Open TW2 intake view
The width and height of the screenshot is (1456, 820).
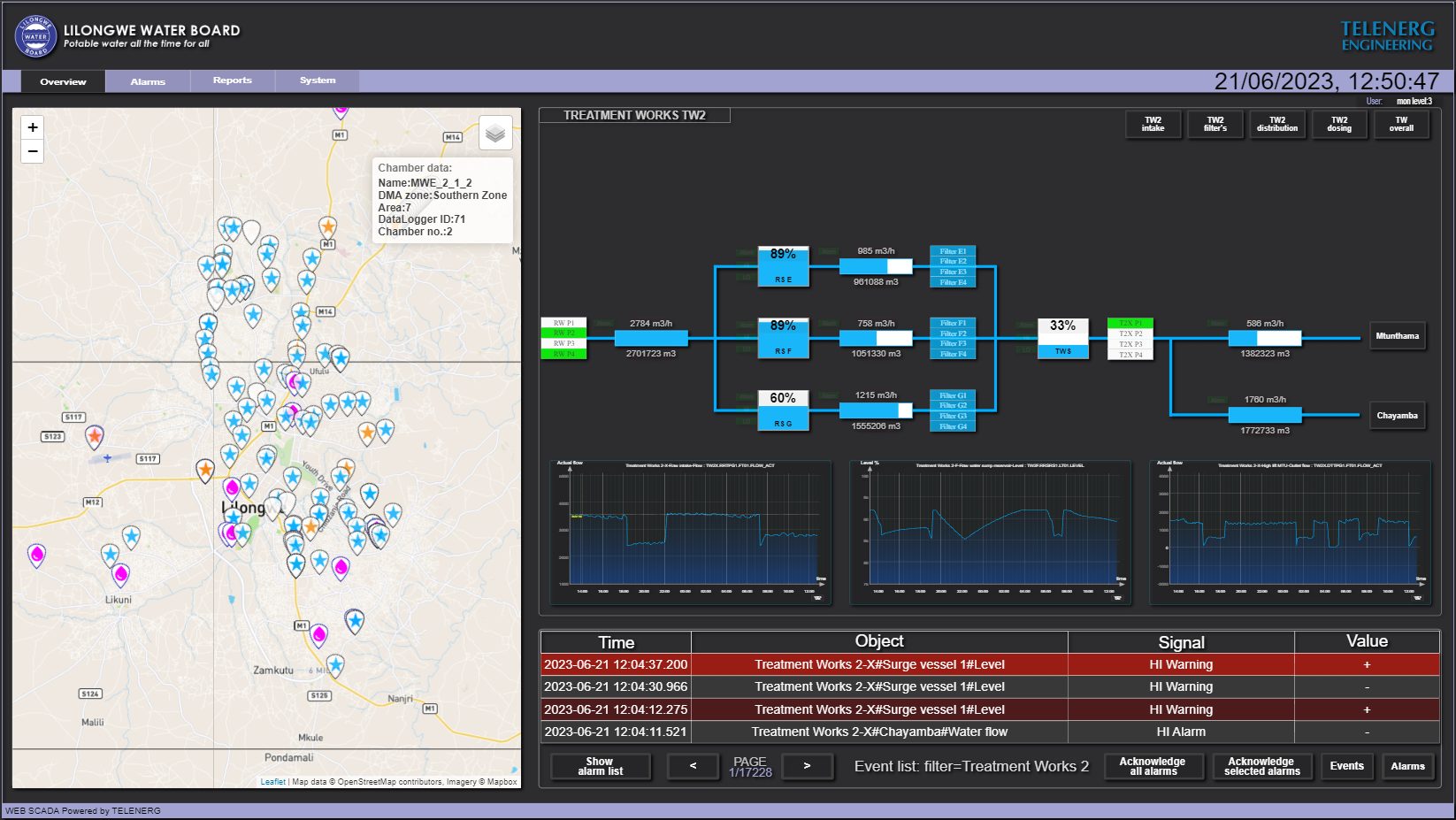[1153, 124]
